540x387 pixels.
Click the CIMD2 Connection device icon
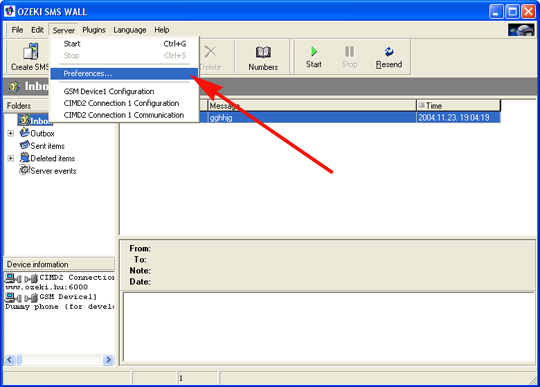pyautogui.click(x=21, y=278)
